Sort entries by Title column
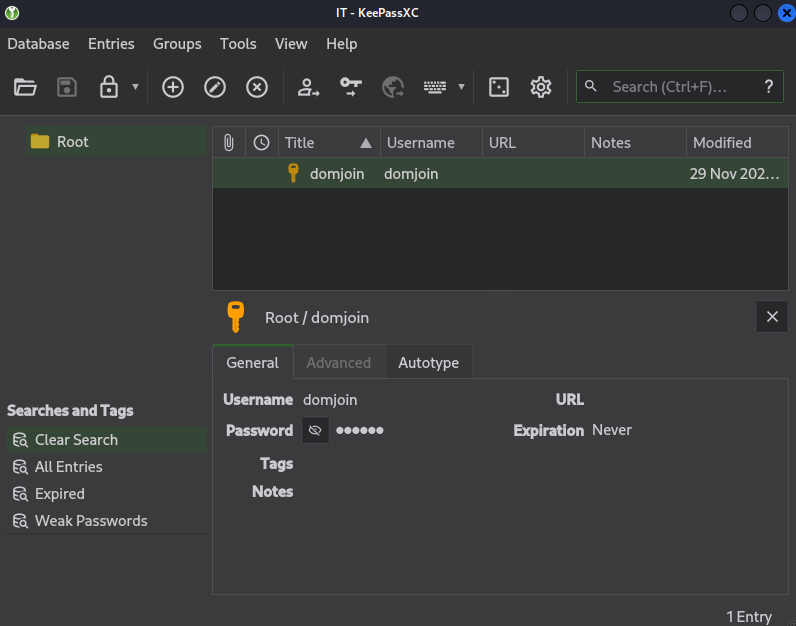This screenshot has width=796, height=626. pyautogui.click(x=329, y=143)
